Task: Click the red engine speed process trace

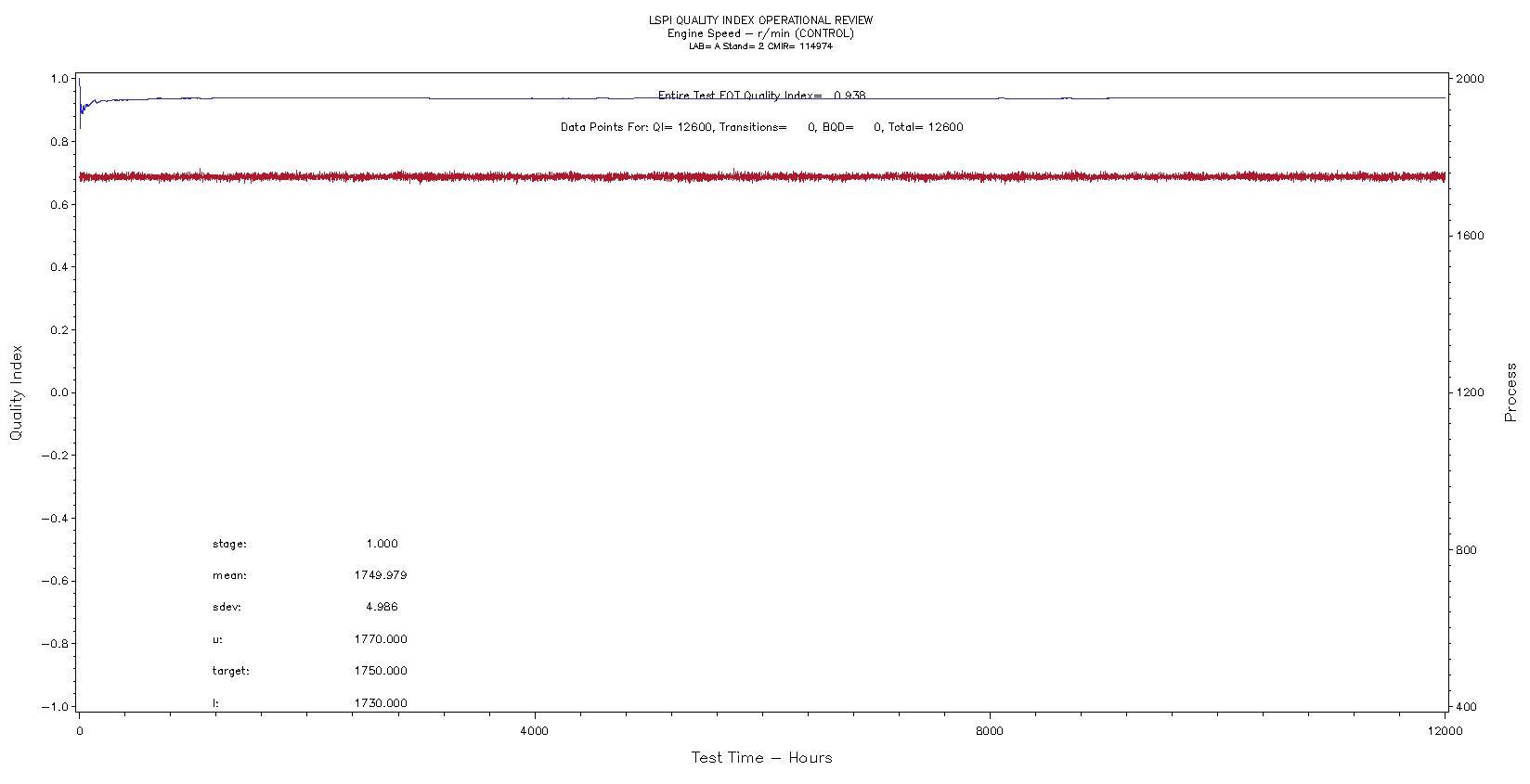Action: click(761, 176)
